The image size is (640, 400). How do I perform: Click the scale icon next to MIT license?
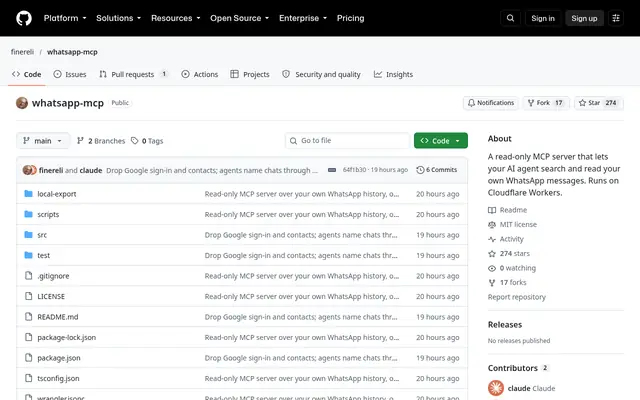point(492,224)
